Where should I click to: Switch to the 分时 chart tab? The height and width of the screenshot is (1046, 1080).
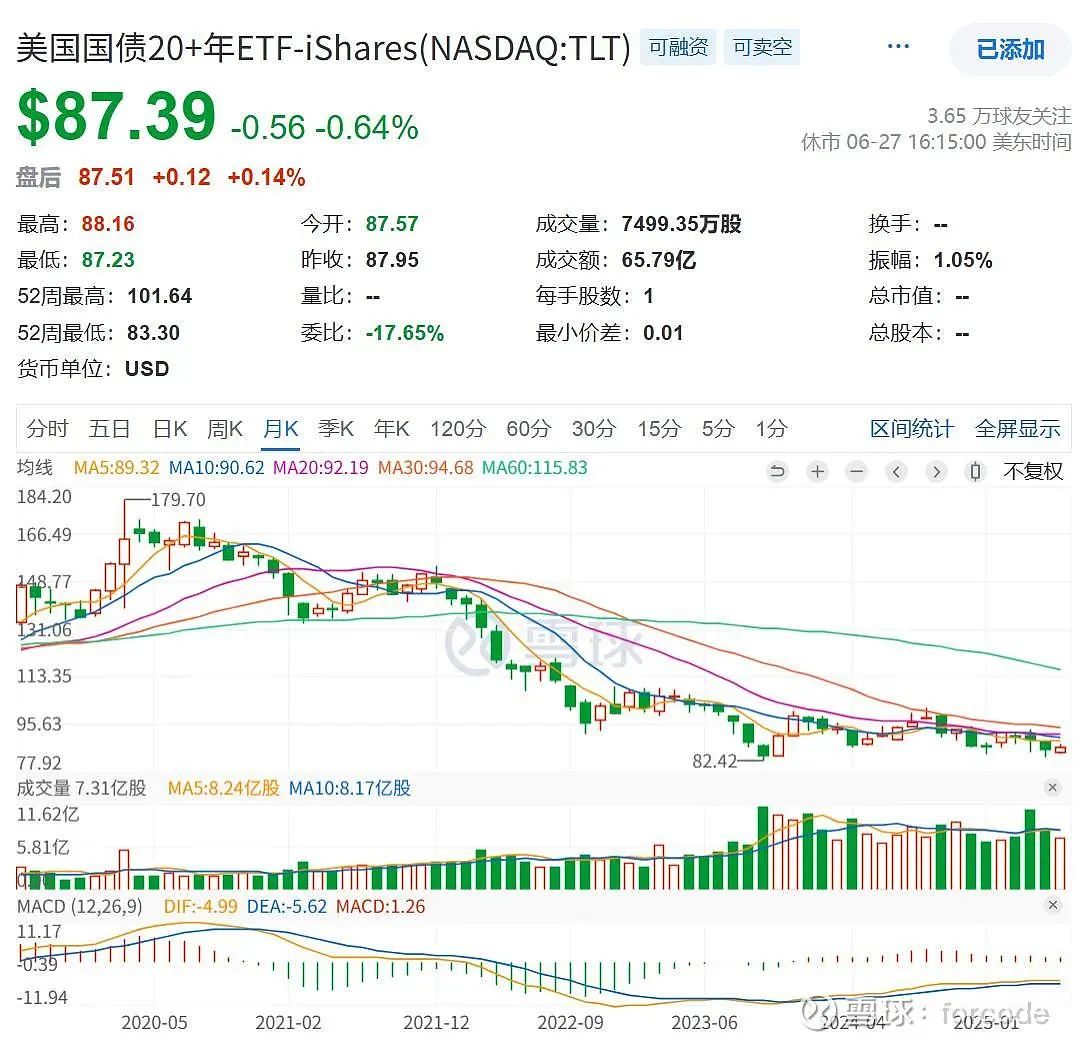pyautogui.click(x=47, y=429)
